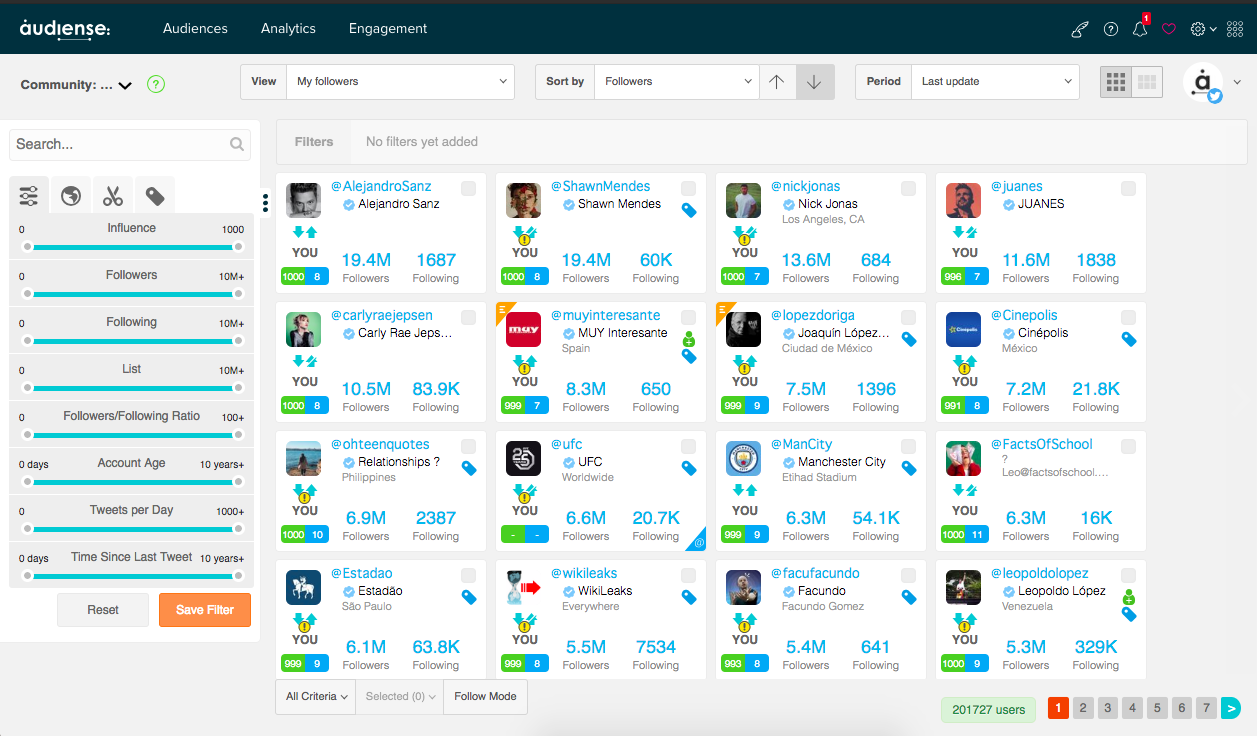1257x736 pixels.
Task: Check the wikileaks card checkbox
Action: click(688, 575)
